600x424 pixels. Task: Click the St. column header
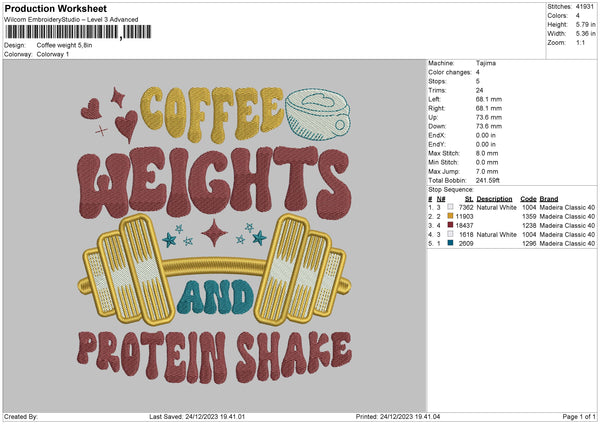(468, 198)
